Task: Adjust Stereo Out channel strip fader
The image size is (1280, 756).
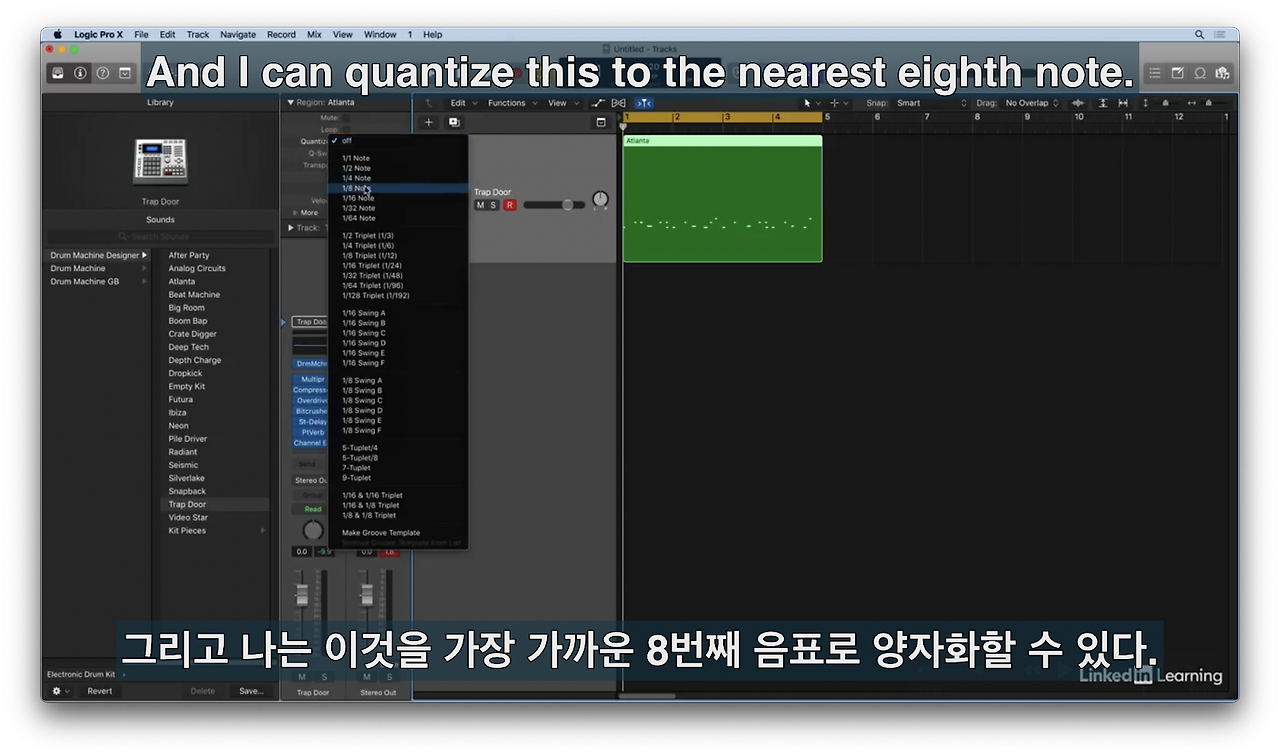Action: pyautogui.click(x=367, y=595)
